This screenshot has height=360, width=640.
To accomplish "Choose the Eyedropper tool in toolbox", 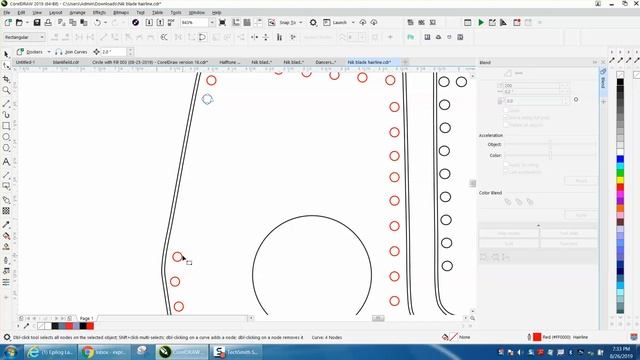I will coord(6,224).
